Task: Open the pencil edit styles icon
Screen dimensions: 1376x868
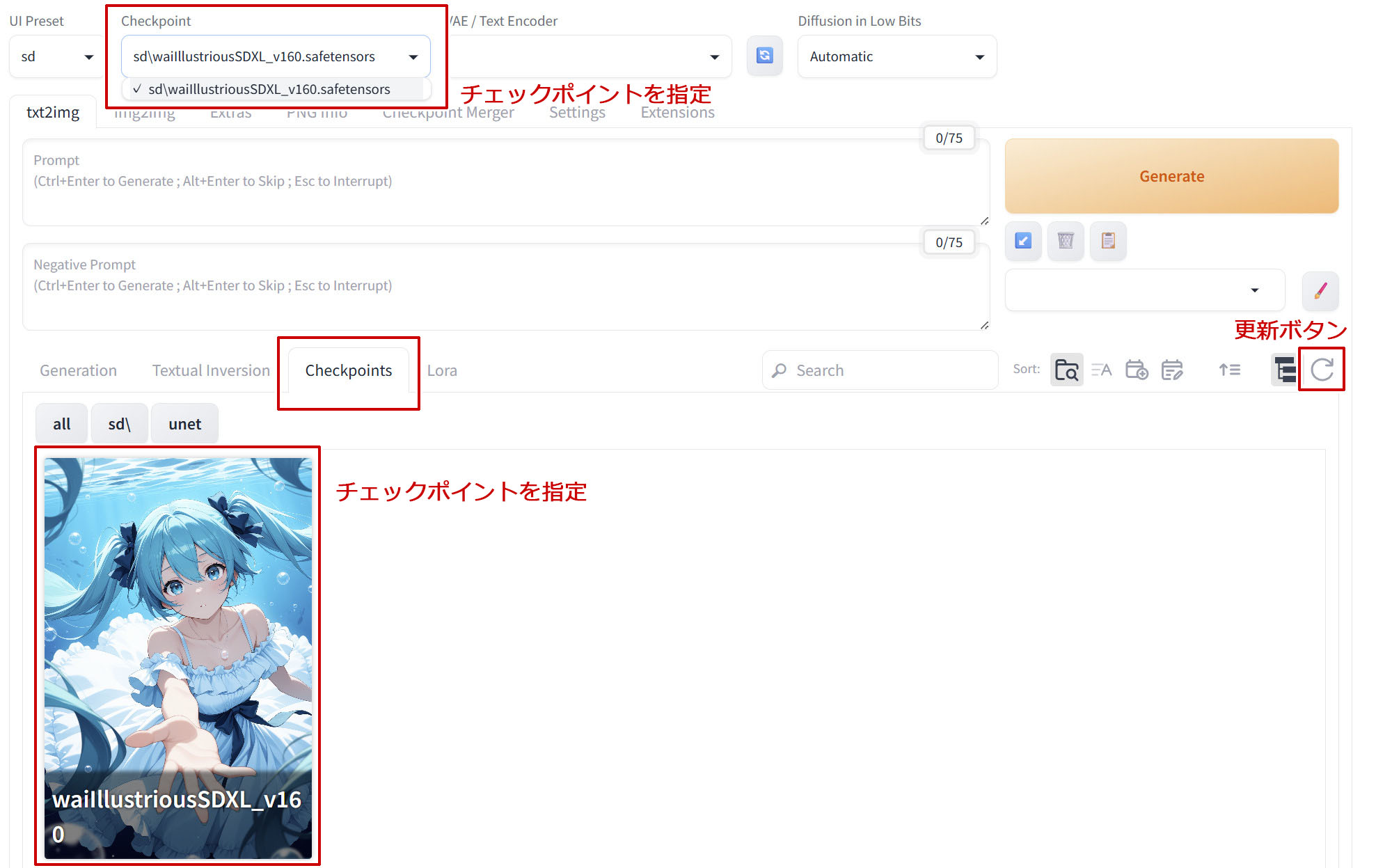Action: point(1320,290)
